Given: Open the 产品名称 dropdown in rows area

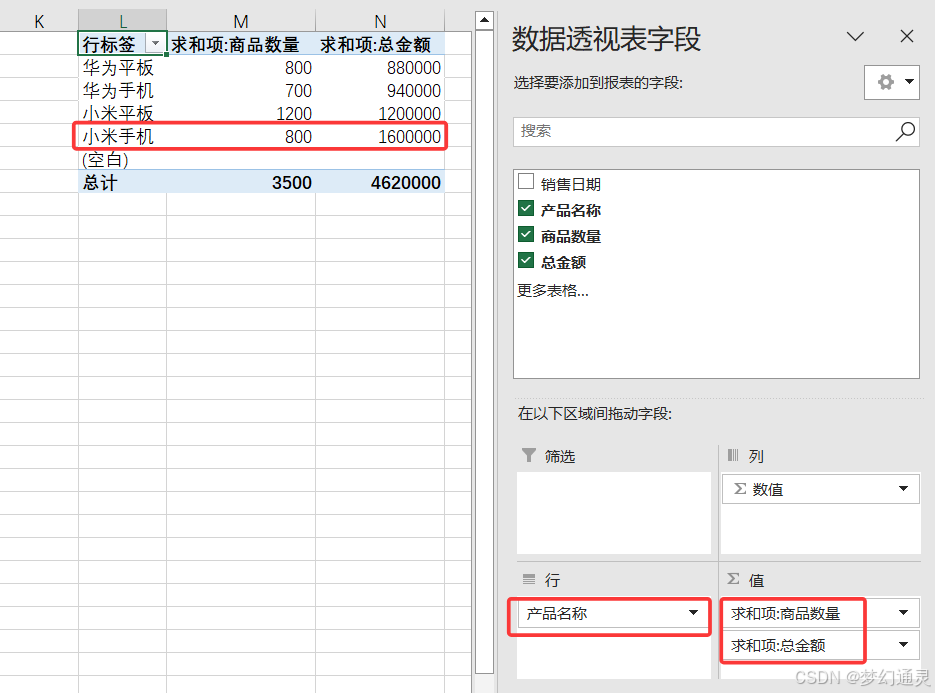Looking at the screenshot, I should [693, 612].
